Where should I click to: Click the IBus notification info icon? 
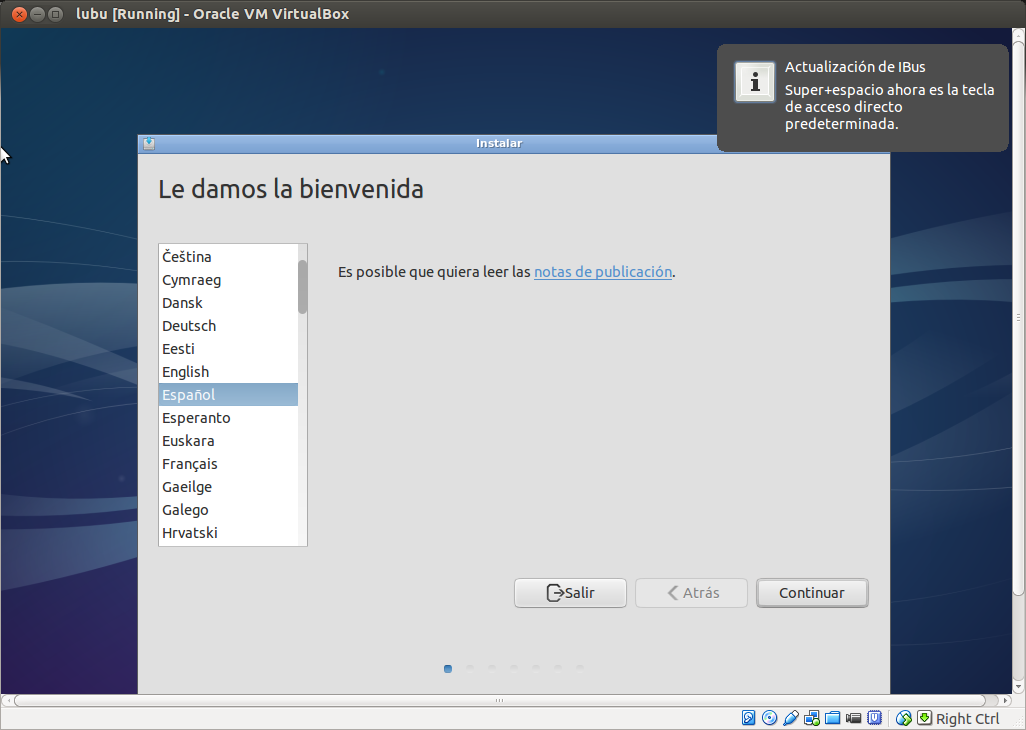pos(755,82)
